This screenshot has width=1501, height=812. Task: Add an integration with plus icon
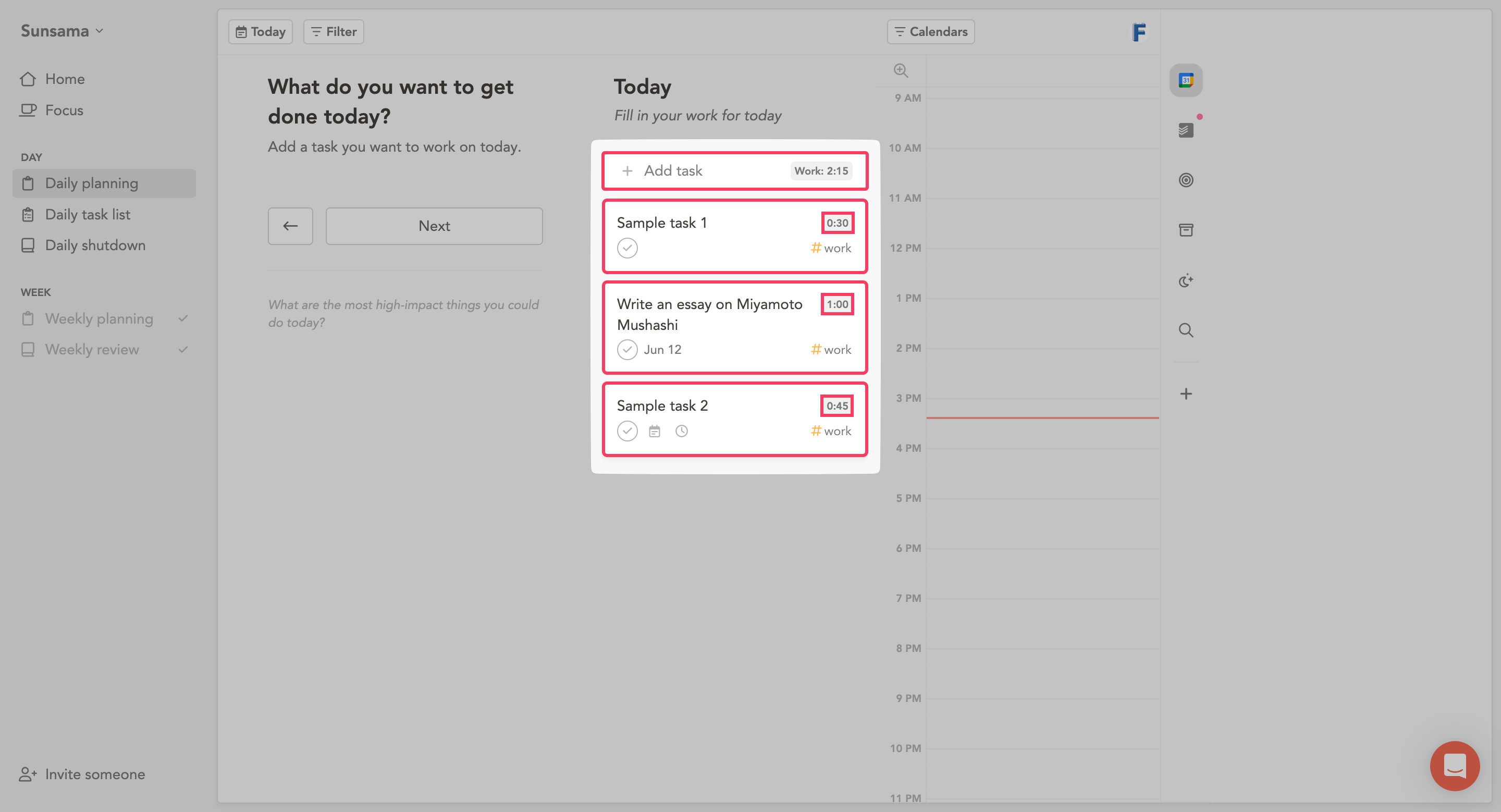(1186, 394)
